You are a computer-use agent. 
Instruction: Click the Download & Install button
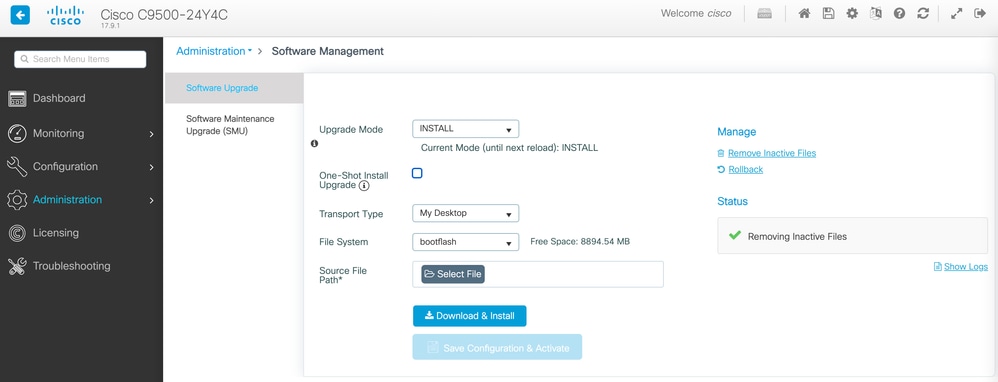pos(469,316)
